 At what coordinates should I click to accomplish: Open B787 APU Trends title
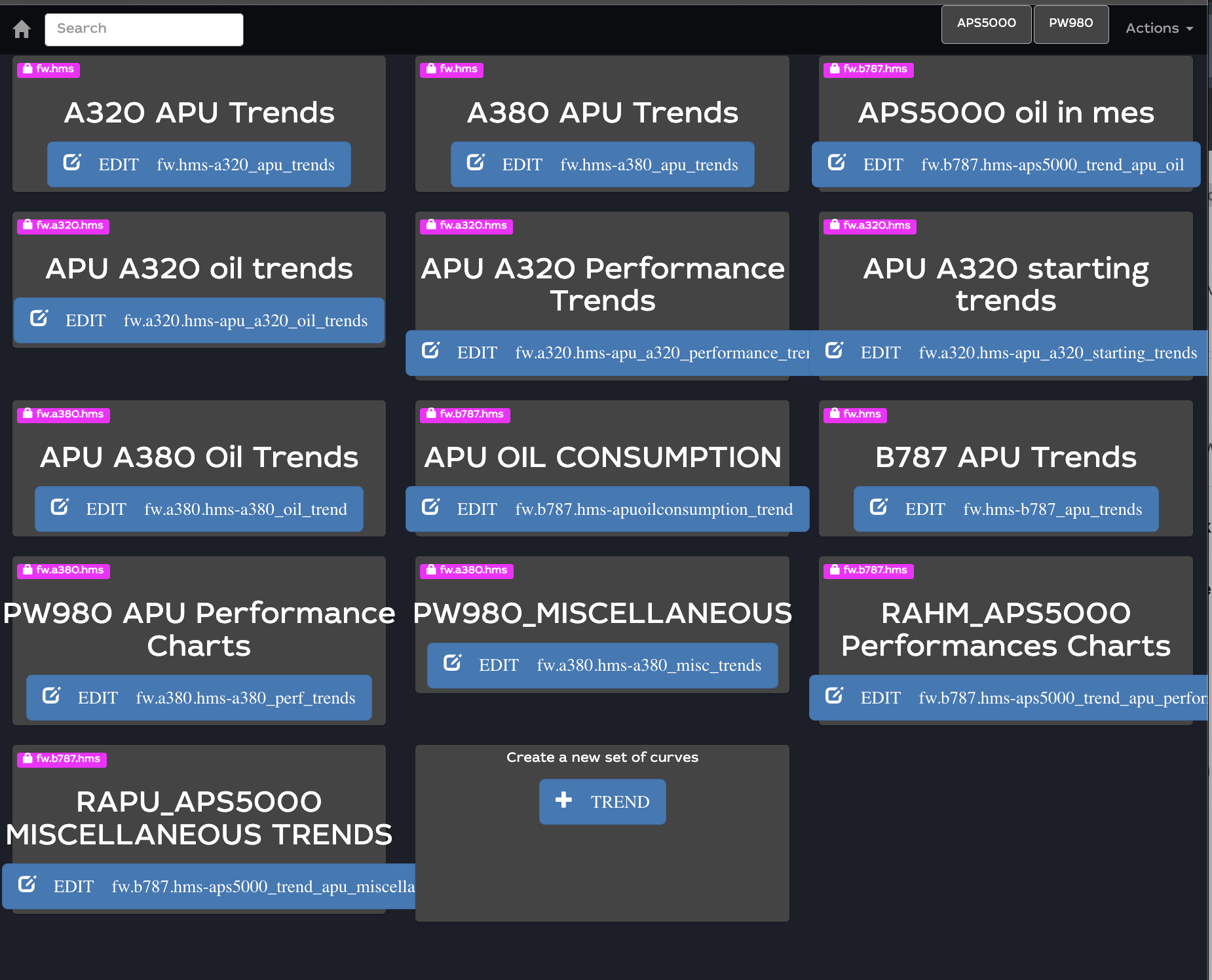tap(1006, 457)
